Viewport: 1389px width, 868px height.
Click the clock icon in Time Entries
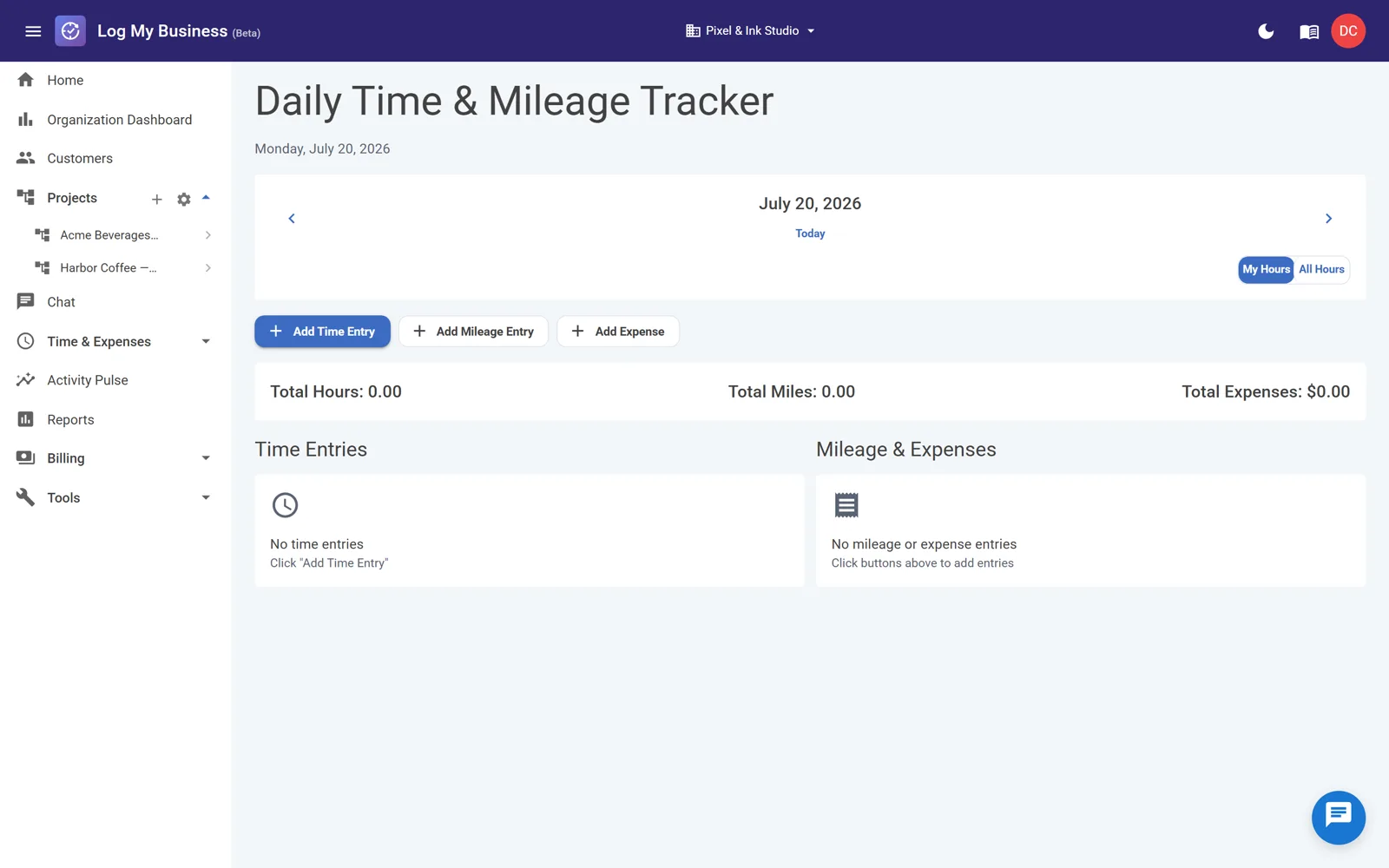285,505
